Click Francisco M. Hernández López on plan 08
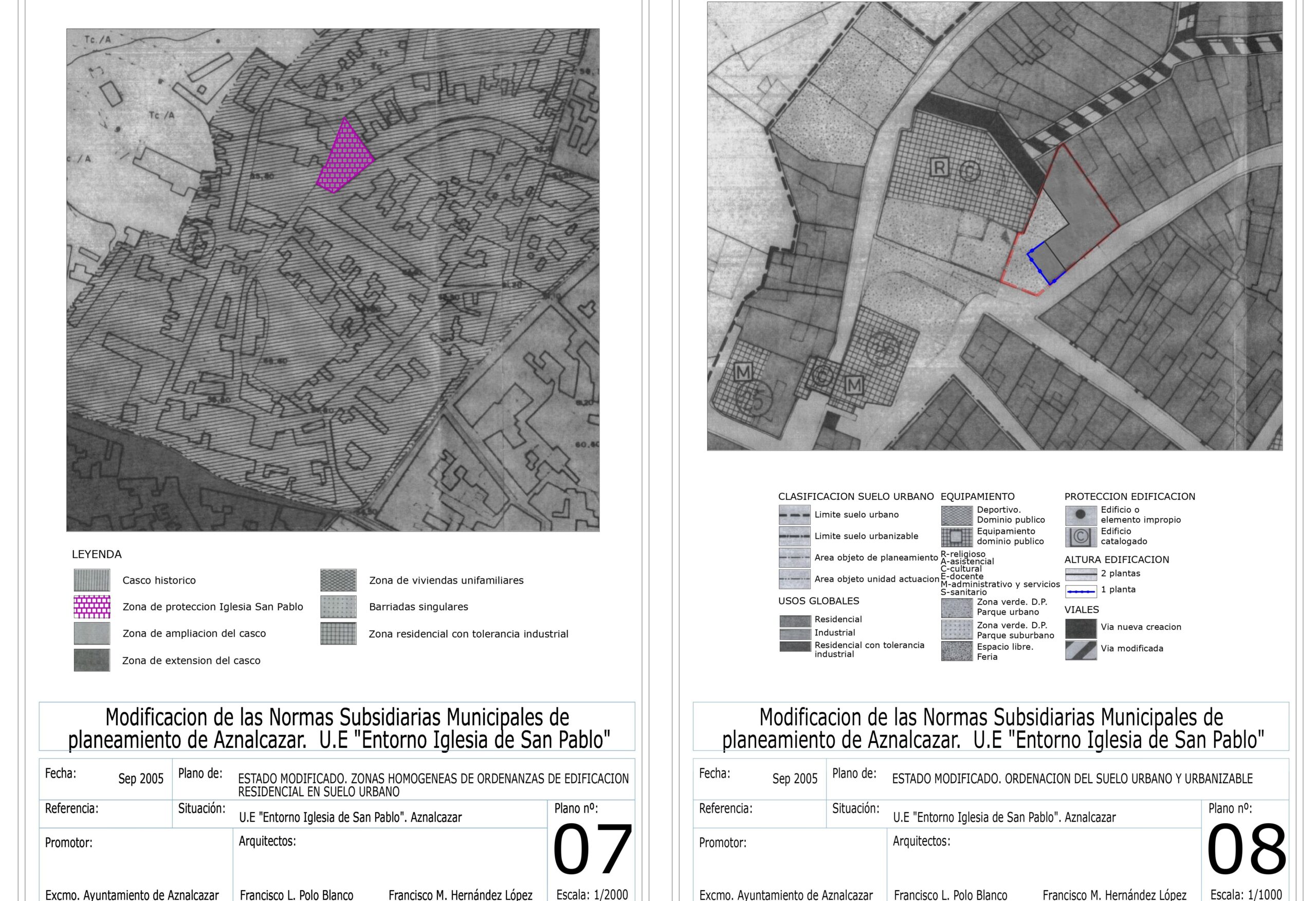 tap(1114, 895)
